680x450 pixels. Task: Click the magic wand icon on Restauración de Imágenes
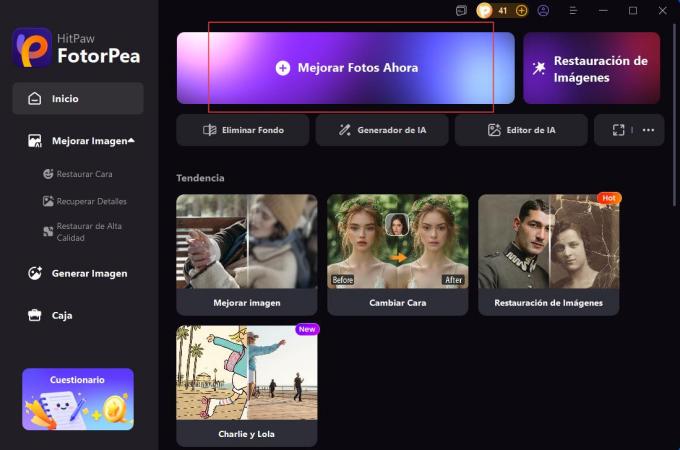point(539,68)
